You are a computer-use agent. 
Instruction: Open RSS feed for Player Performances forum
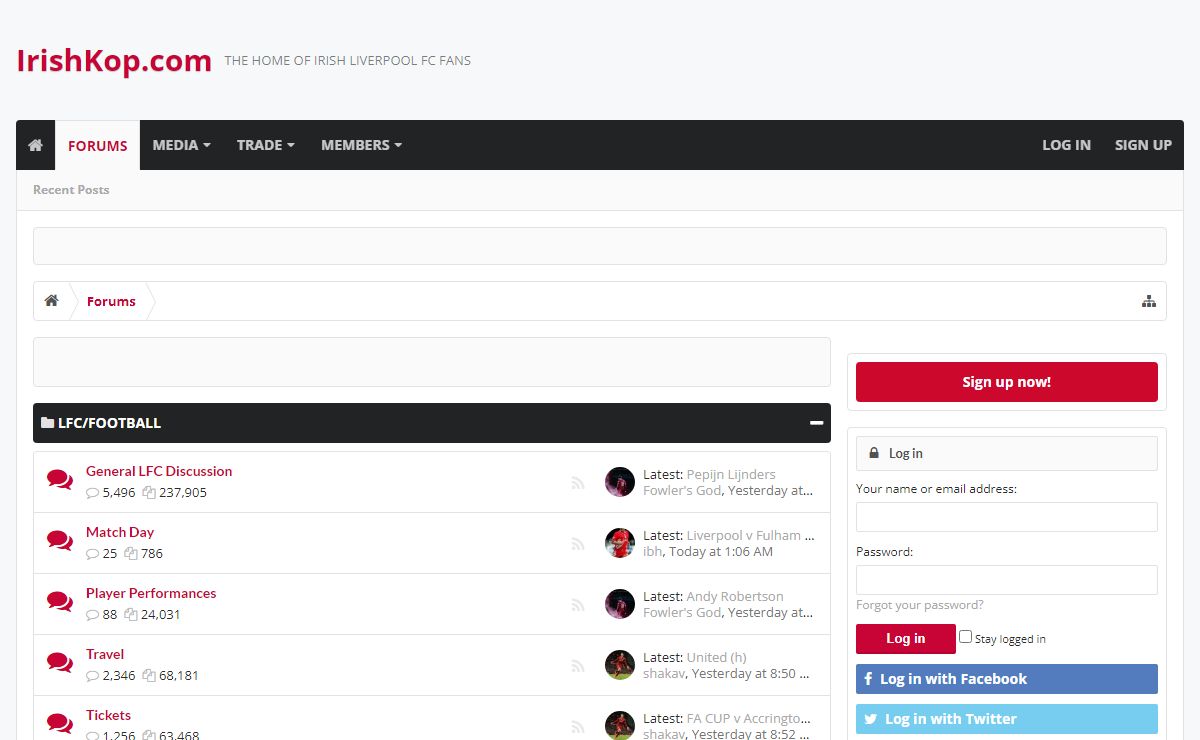[x=577, y=605]
